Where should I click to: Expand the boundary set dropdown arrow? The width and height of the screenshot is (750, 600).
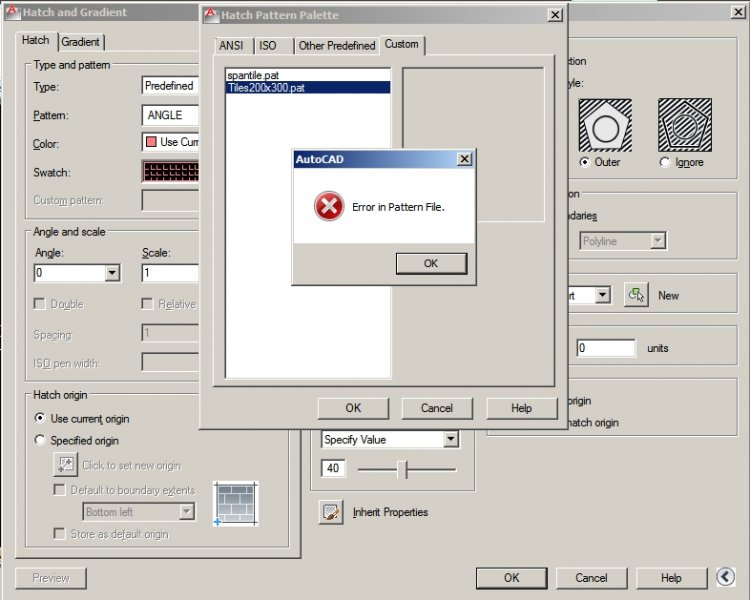pos(603,295)
